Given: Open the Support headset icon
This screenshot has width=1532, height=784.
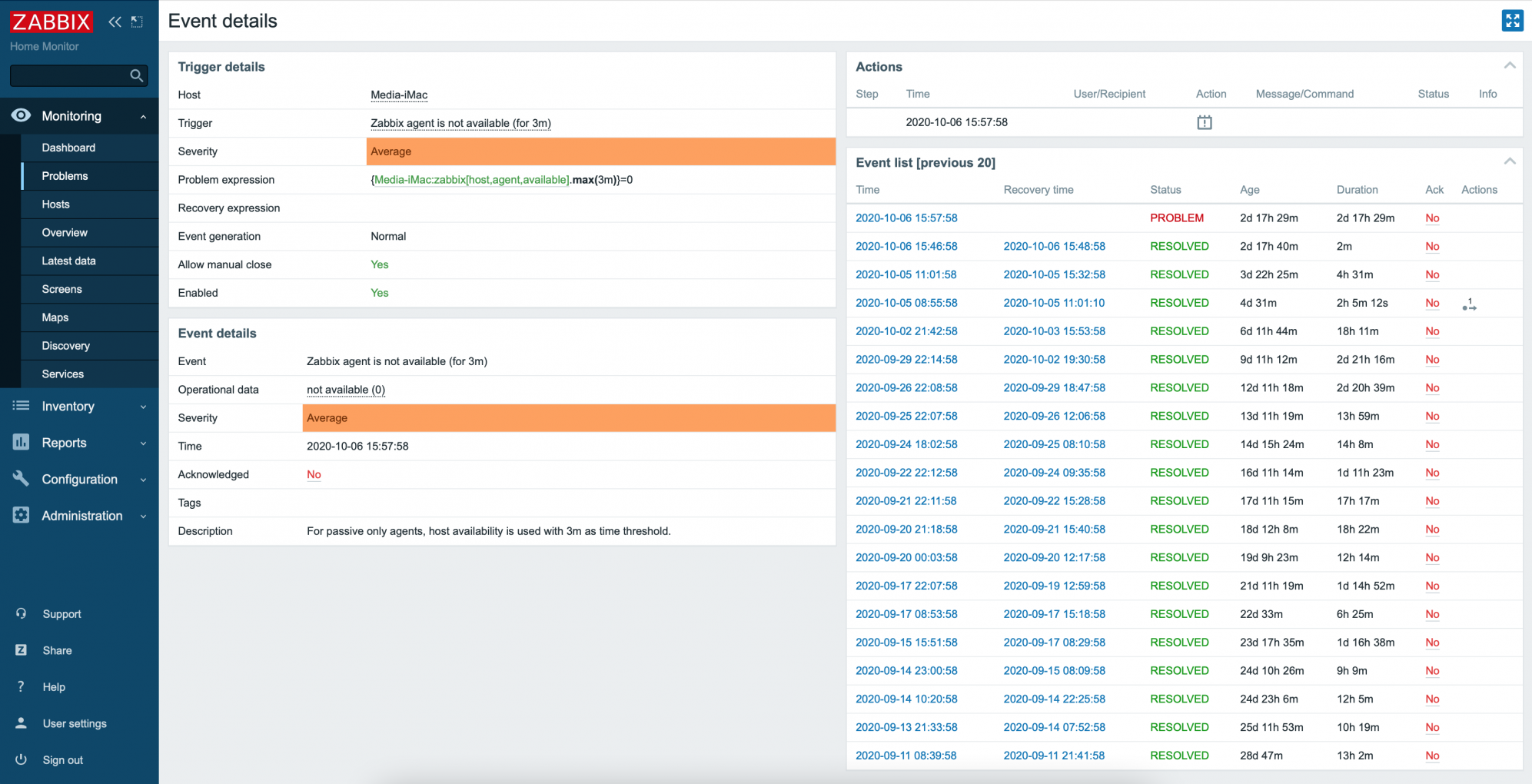Looking at the screenshot, I should click(22, 613).
